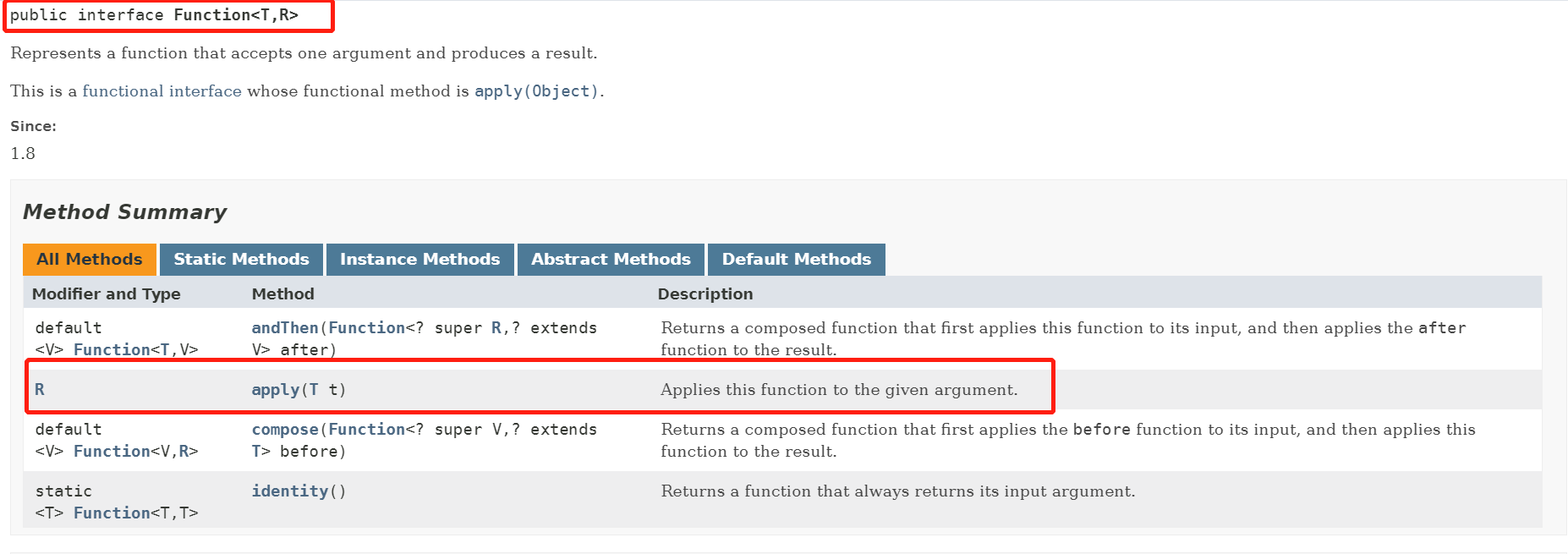Open the compose method link
This screenshot has height=554, width=1568.
click(284, 430)
